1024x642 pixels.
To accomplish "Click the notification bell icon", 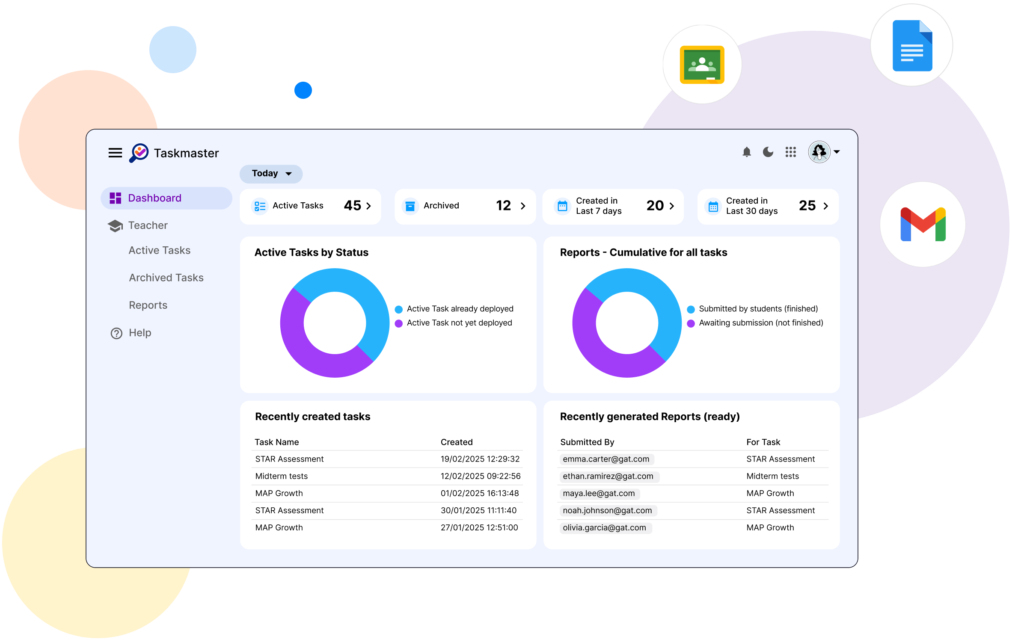I will tap(746, 152).
